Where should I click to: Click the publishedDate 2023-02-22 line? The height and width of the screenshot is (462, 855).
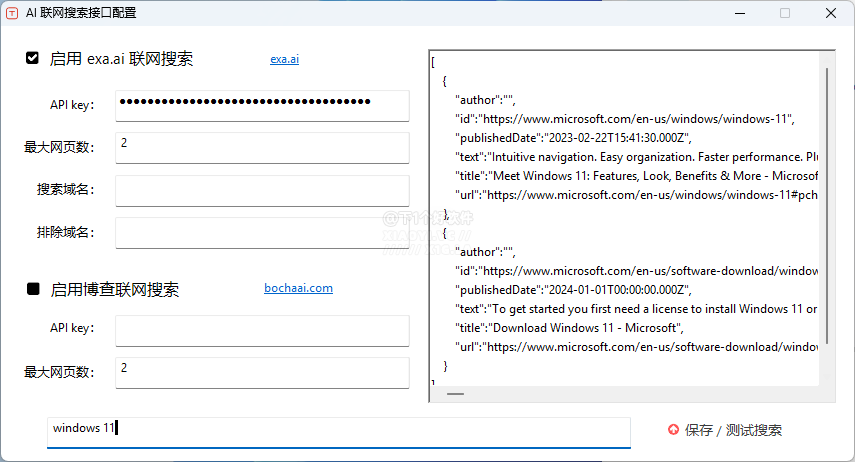574,138
